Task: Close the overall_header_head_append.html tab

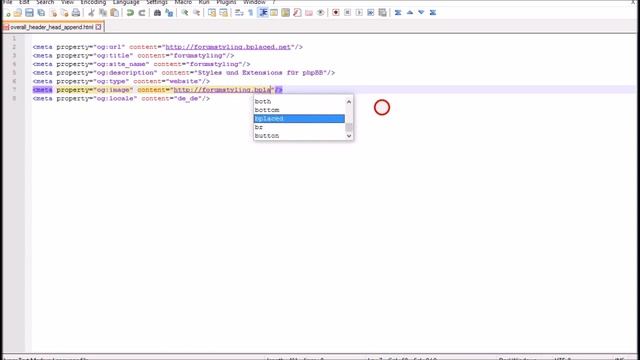Action: [x=98, y=27]
